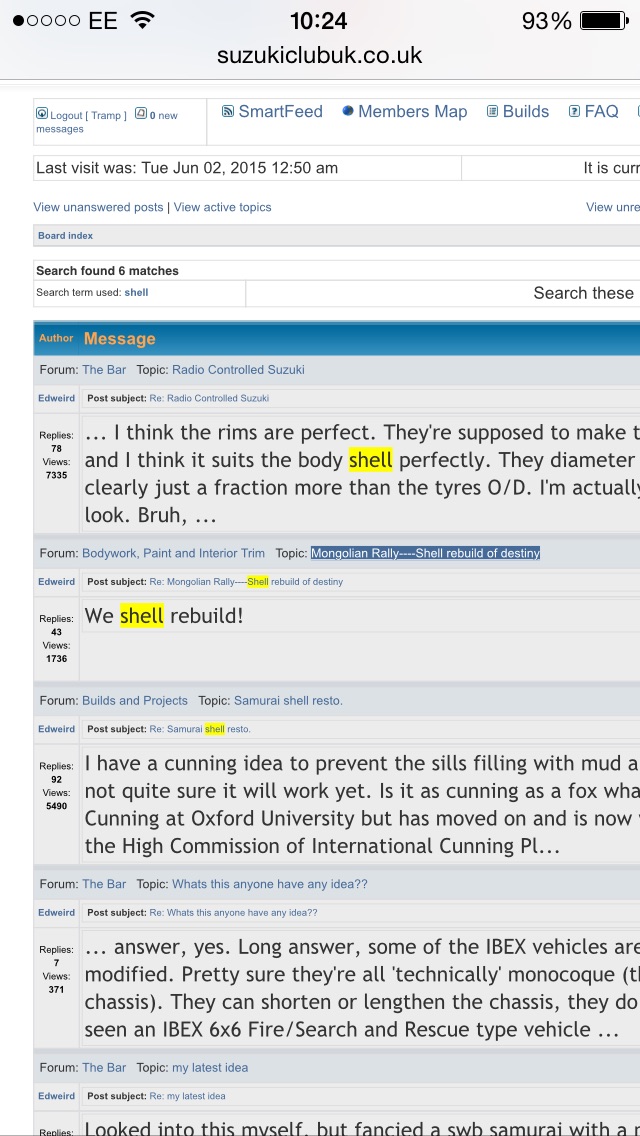Image resolution: width=640 pixels, height=1136 pixels.
Task: Open post subject Re: Samurai shell resto.
Action: click(x=200, y=729)
